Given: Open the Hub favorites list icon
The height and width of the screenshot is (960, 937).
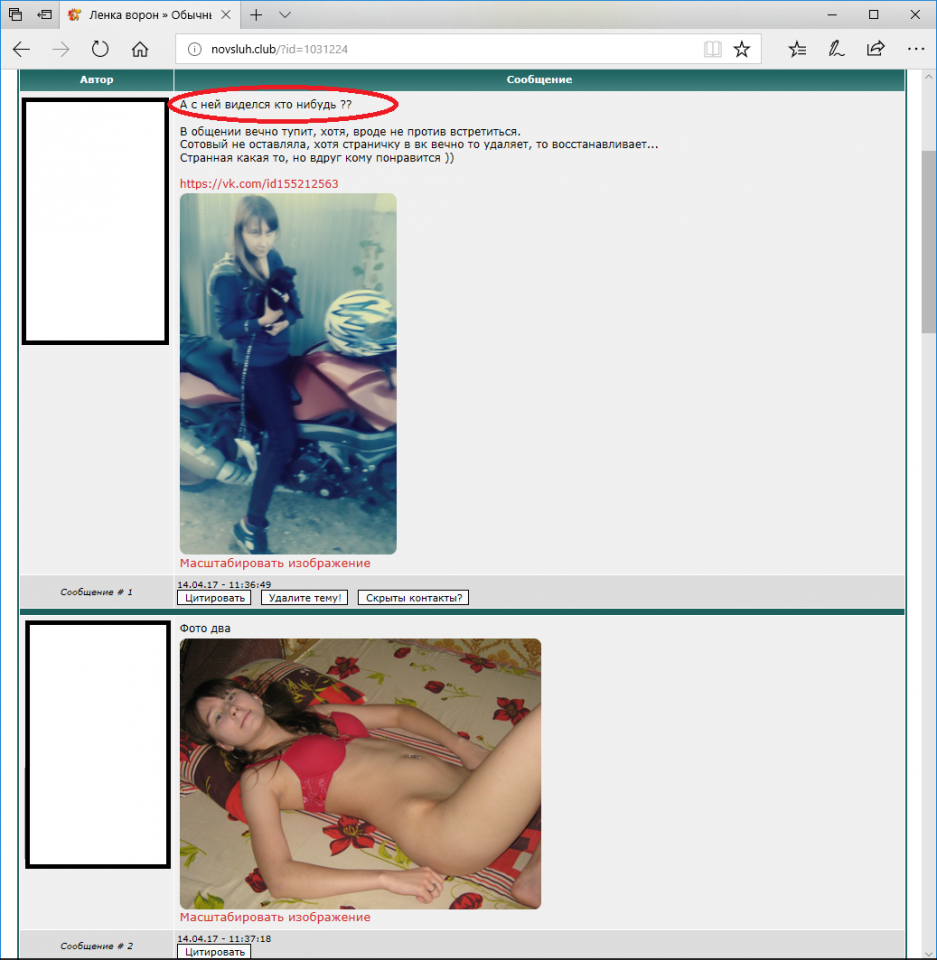Looking at the screenshot, I should (x=797, y=49).
